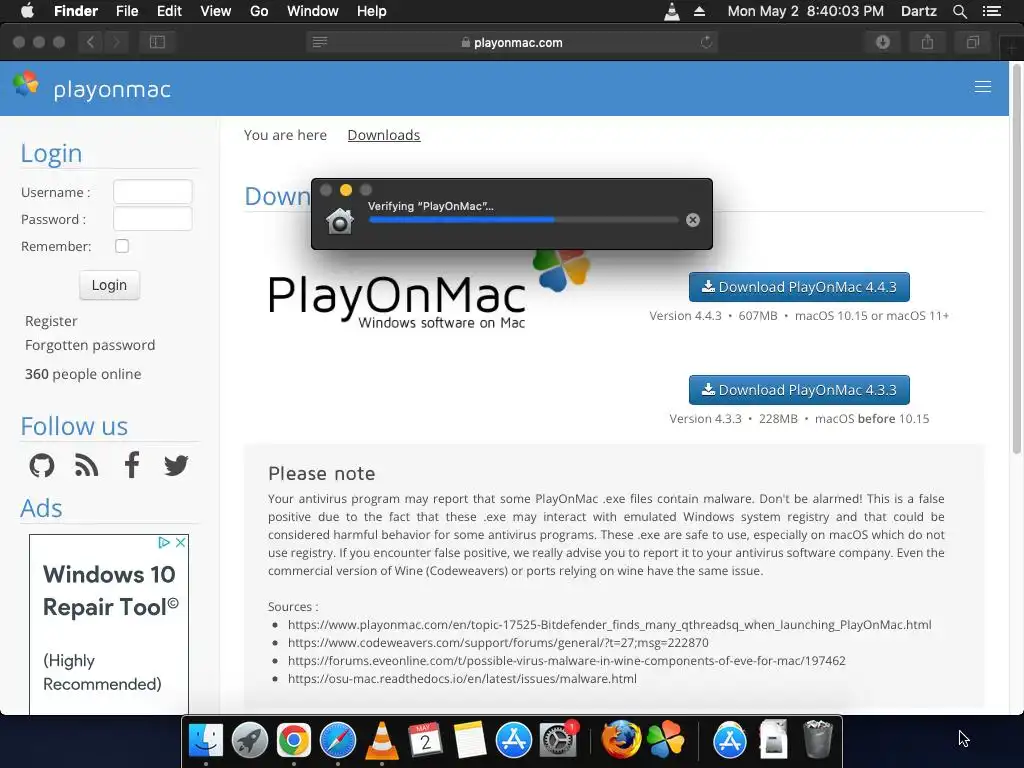The image size is (1024, 768).
Task: Open the File menu
Action: 127,11
